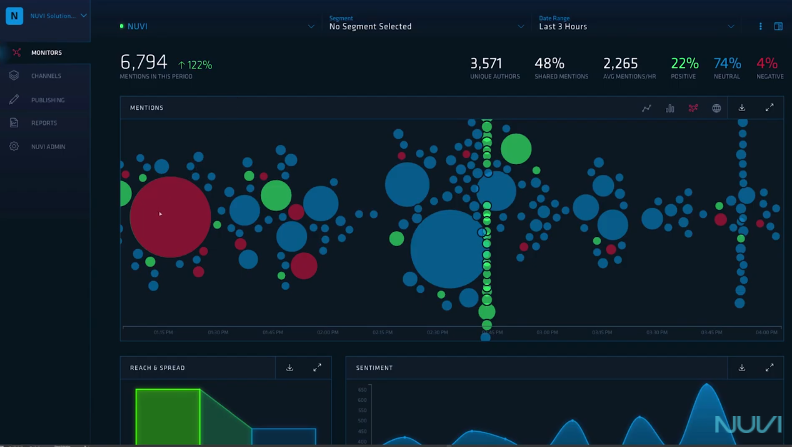Download the Mentions chart
This screenshot has width=792, height=447.
tap(741, 108)
